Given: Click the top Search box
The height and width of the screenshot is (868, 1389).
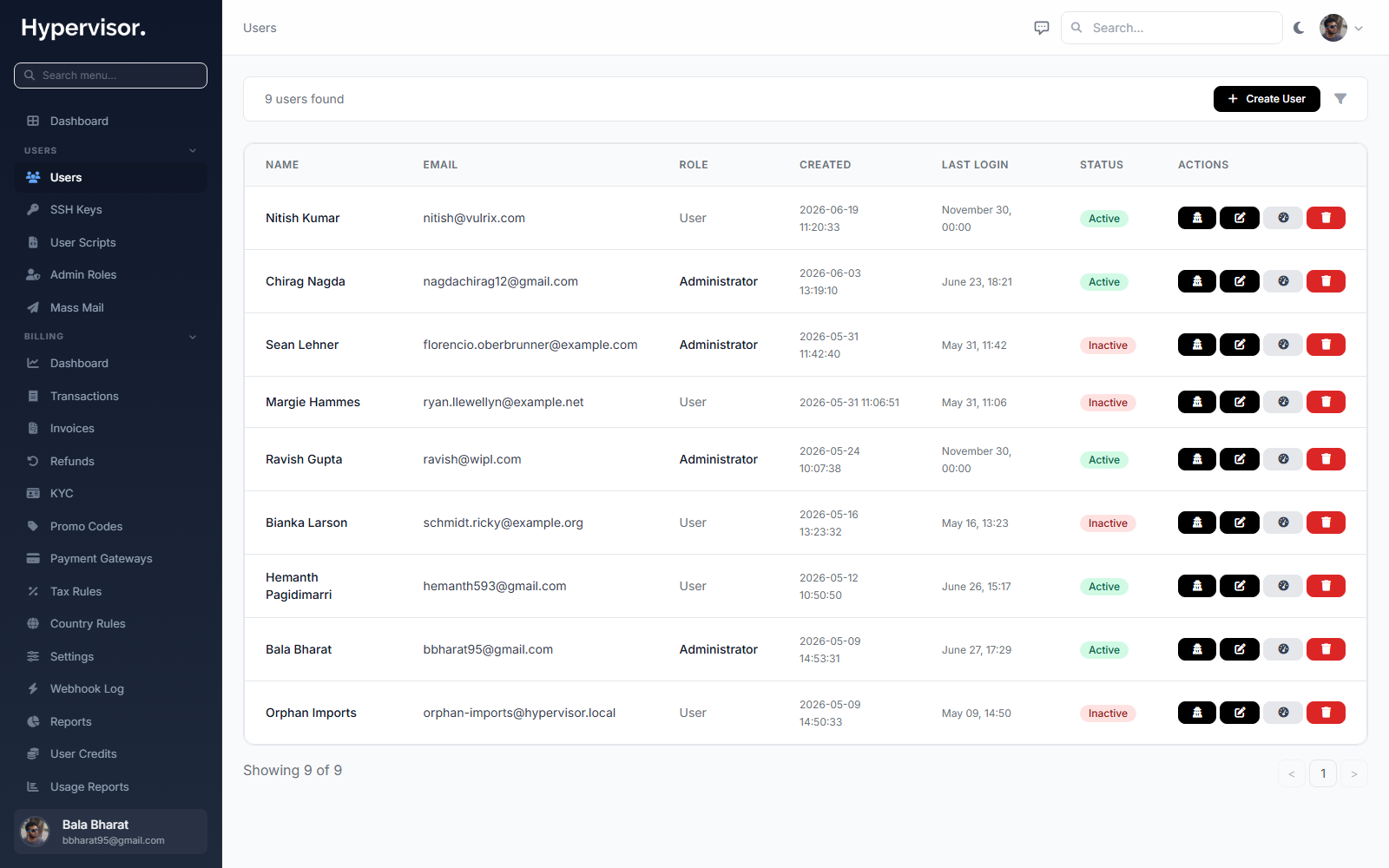Looking at the screenshot, I should click(1171, 28).
